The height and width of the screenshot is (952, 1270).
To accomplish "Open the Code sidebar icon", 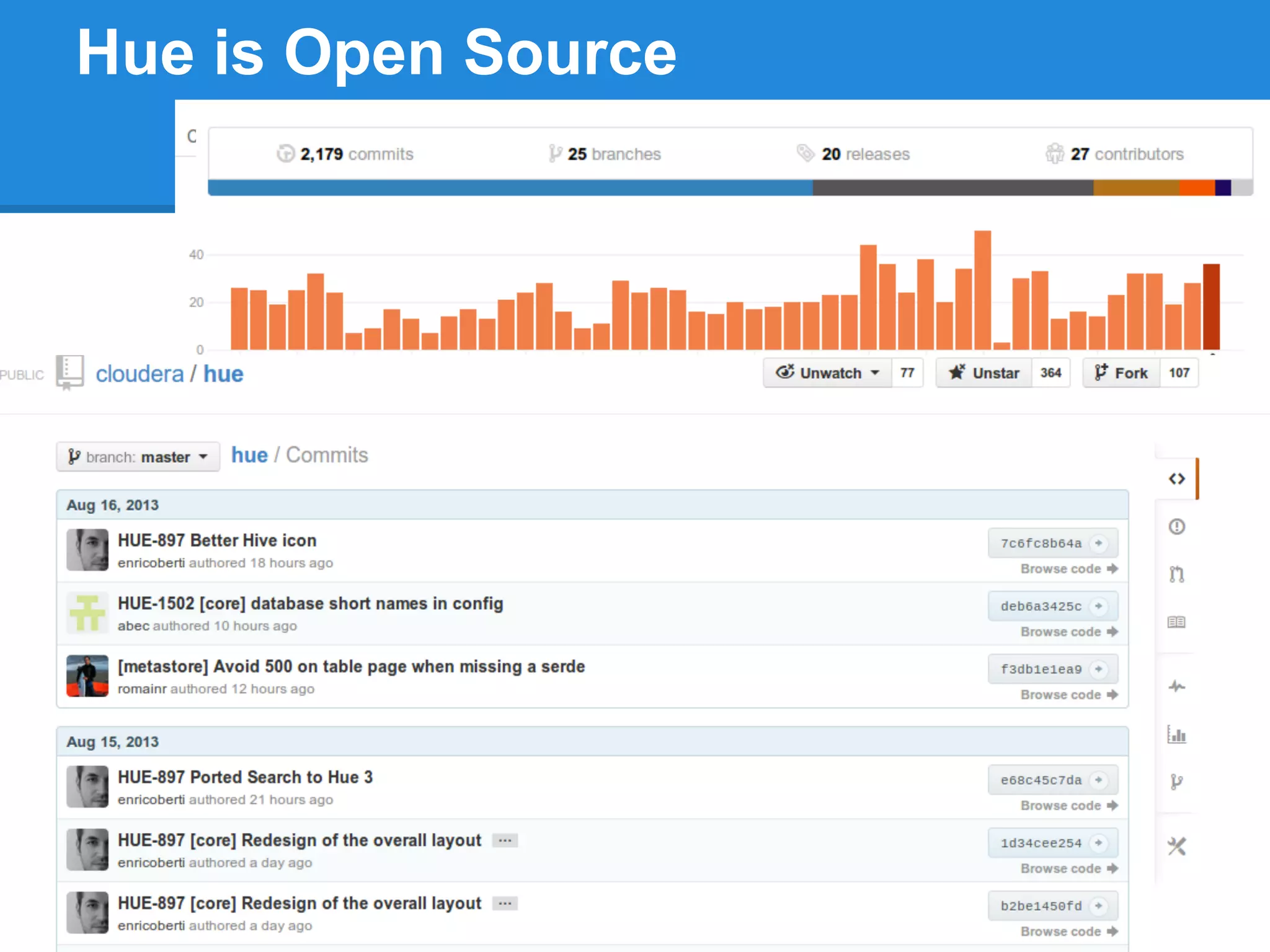I will click(x=1176, y=478).
